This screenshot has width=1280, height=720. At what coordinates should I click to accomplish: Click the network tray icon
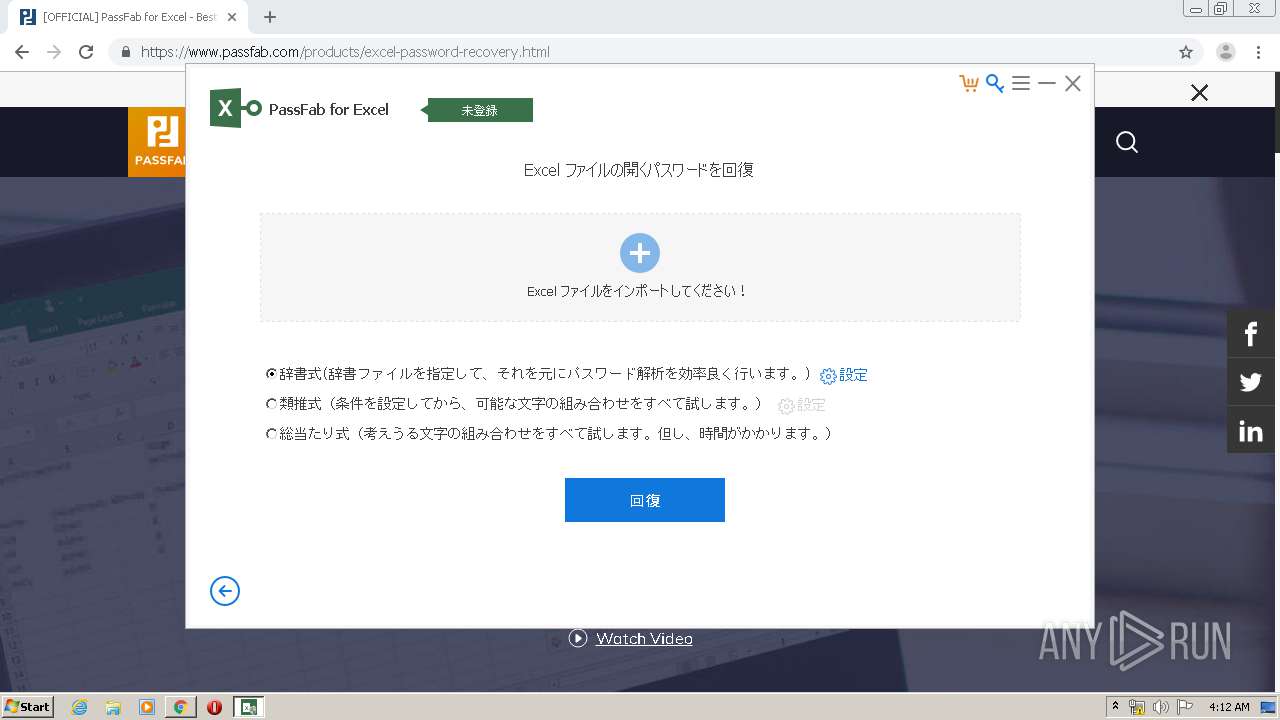coord(1137,707)
